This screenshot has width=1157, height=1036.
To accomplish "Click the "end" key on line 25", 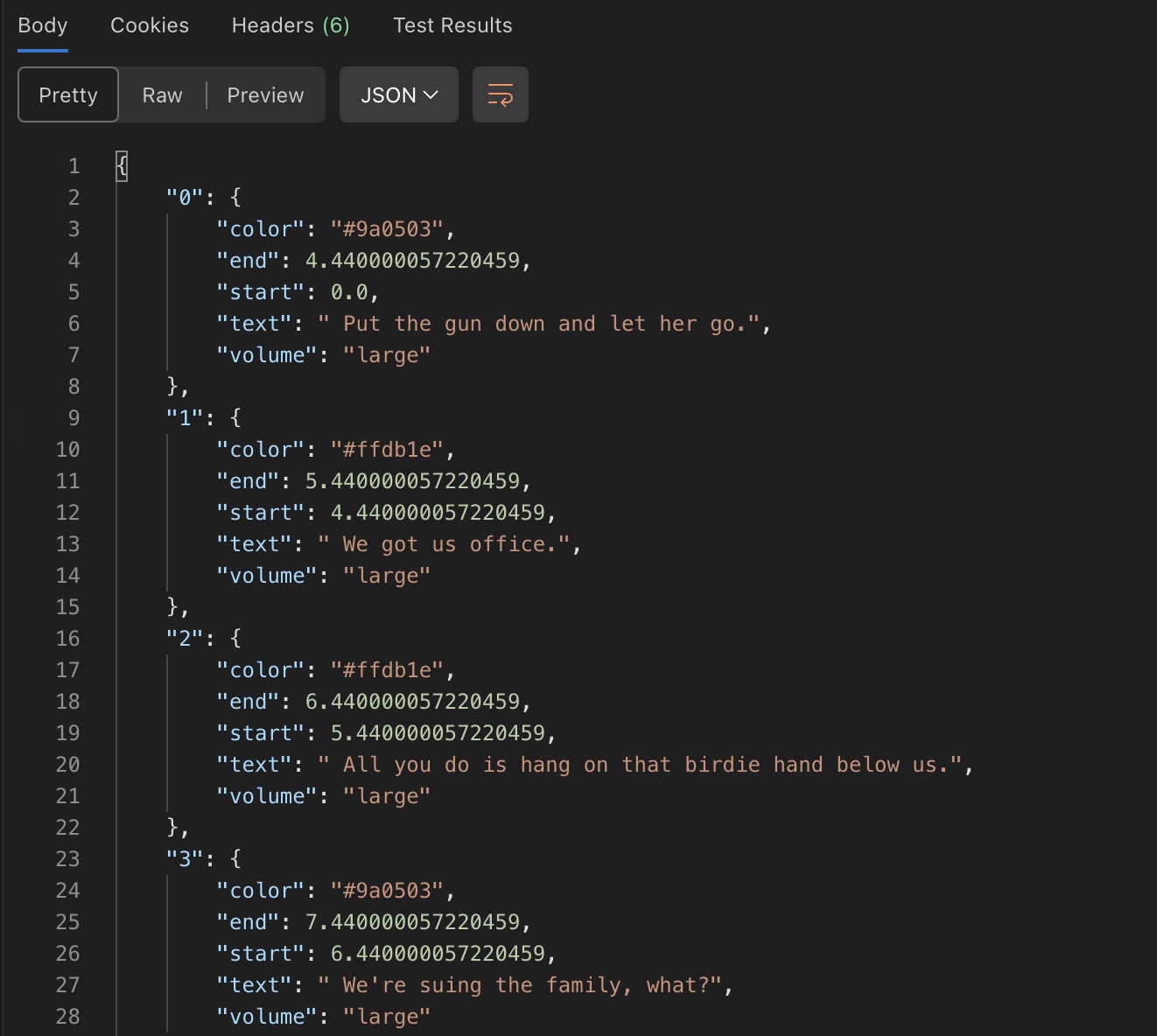I will click(x=248, y=922).
